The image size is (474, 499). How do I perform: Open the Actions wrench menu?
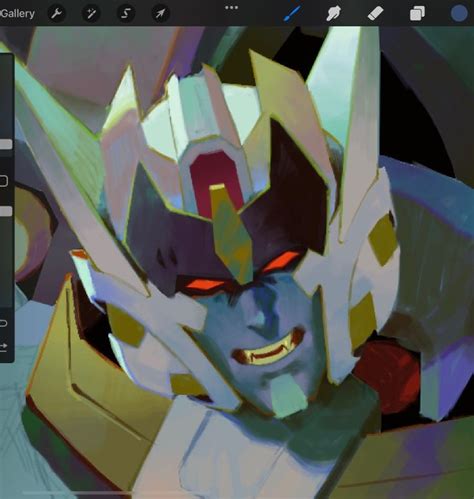pyautogui.click(x=57, y=14)
